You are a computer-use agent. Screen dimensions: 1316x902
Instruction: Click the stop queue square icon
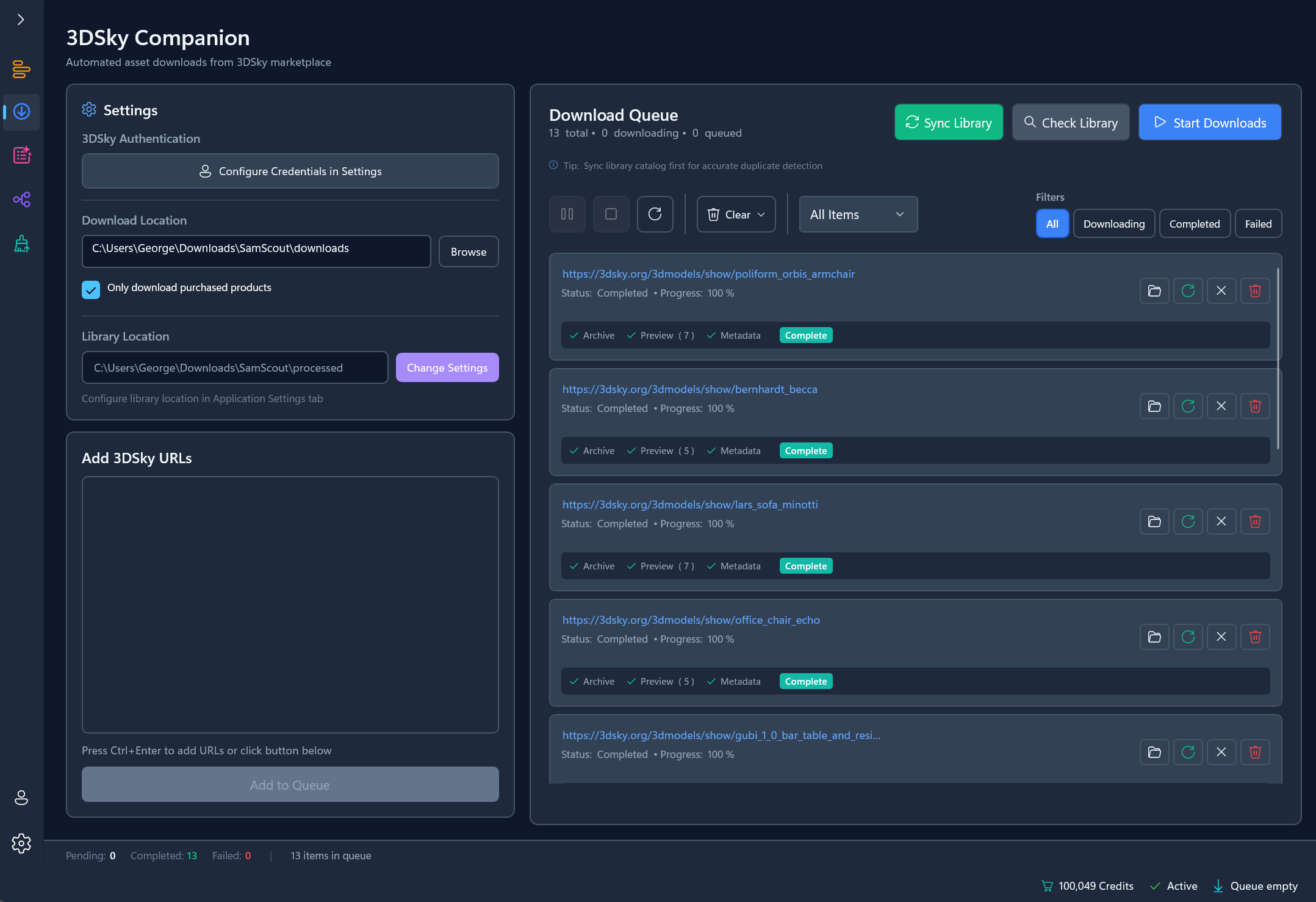611,214
